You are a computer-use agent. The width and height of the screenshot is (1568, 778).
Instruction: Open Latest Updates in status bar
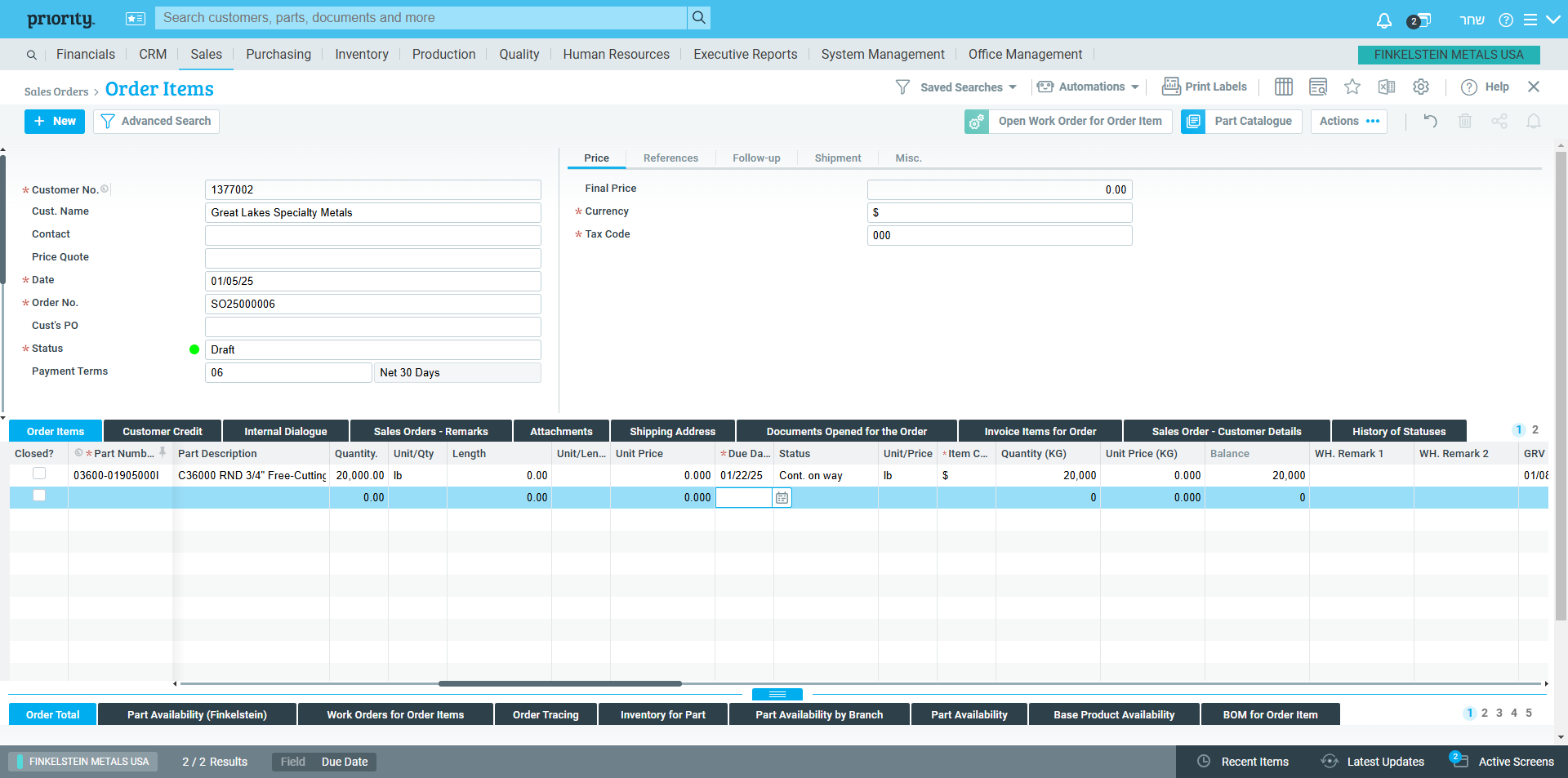point(1373,761)
